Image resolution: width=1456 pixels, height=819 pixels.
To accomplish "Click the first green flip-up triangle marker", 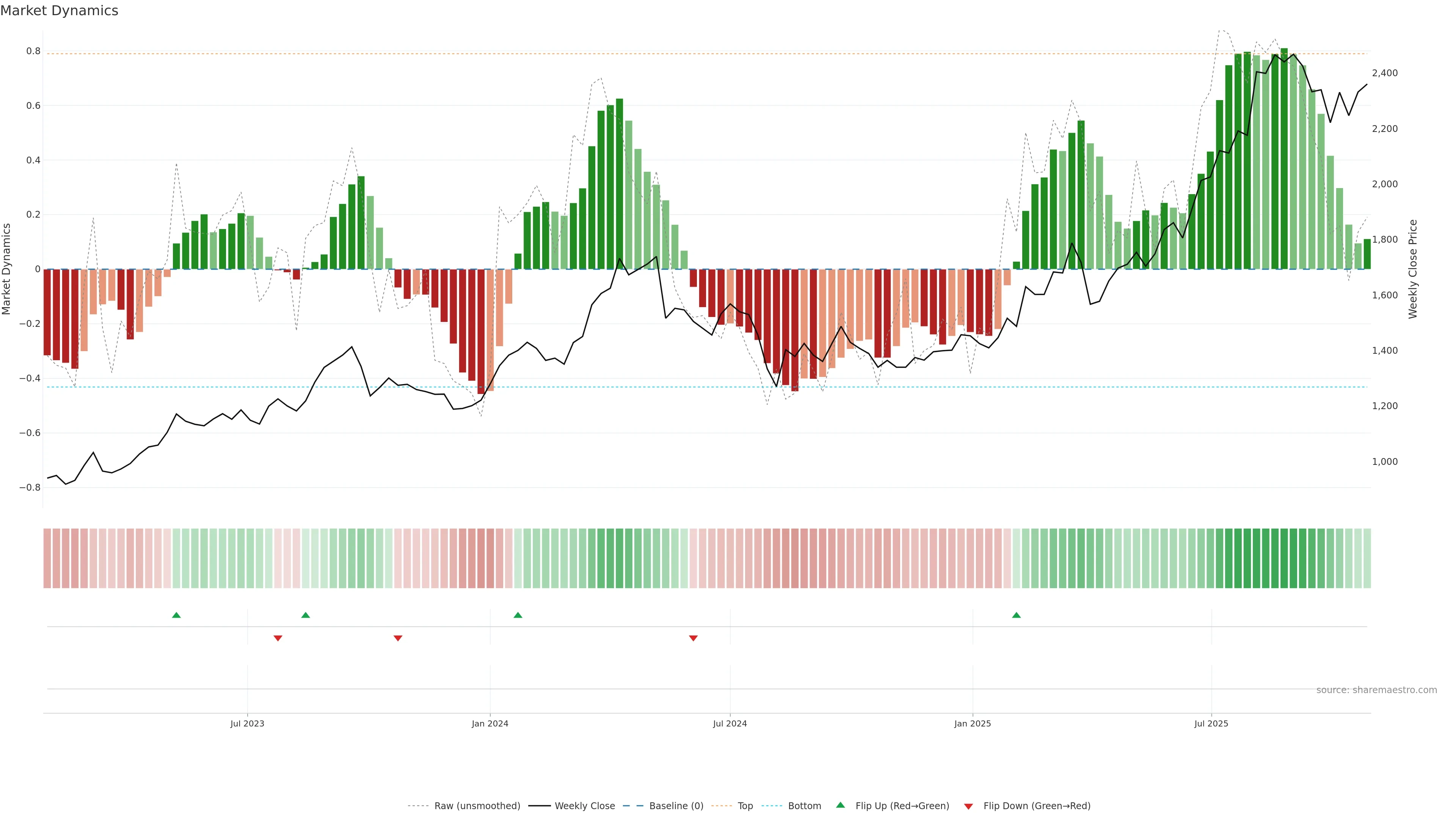I will 176,615.
